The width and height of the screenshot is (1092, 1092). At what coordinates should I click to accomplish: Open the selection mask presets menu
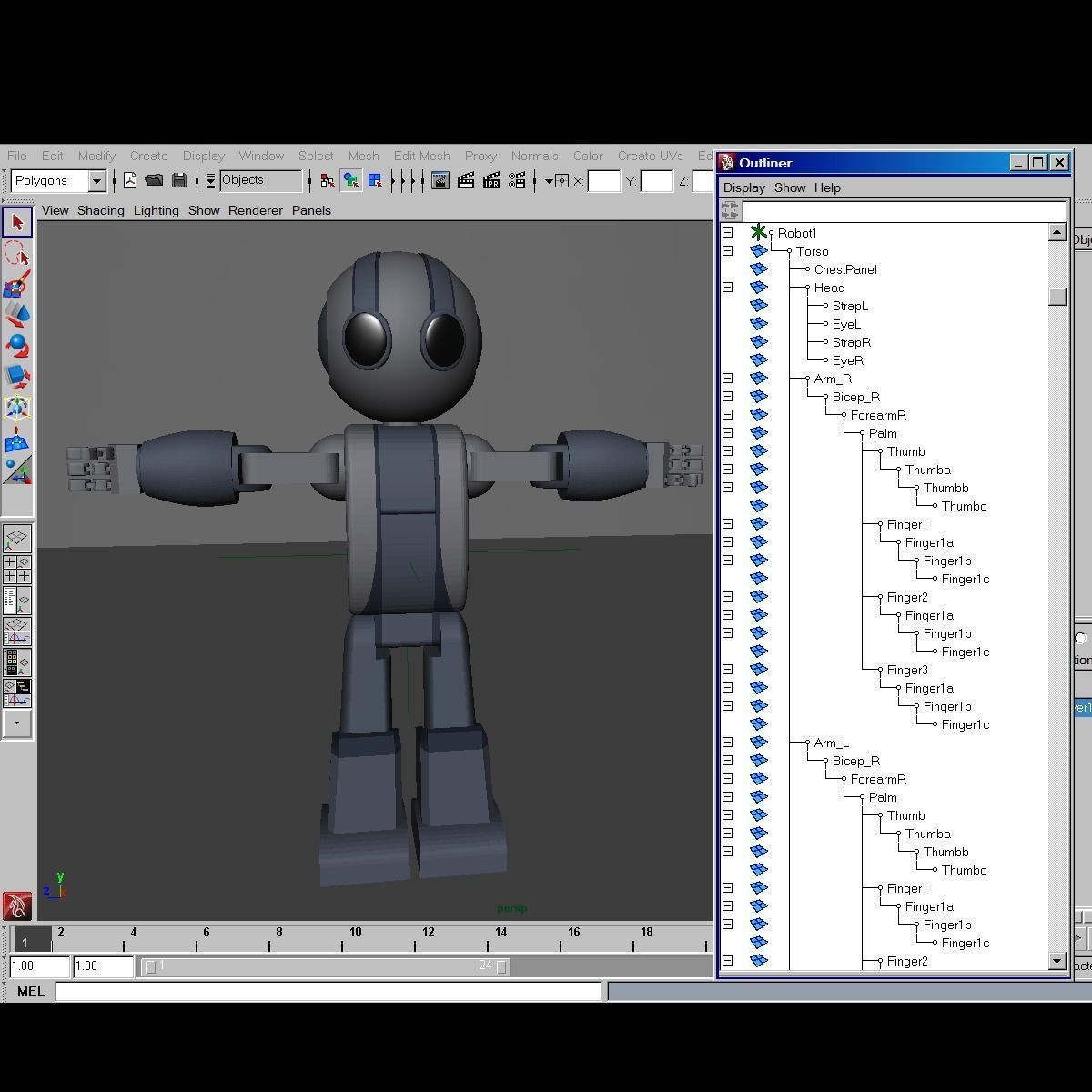[x=210, y=180]
